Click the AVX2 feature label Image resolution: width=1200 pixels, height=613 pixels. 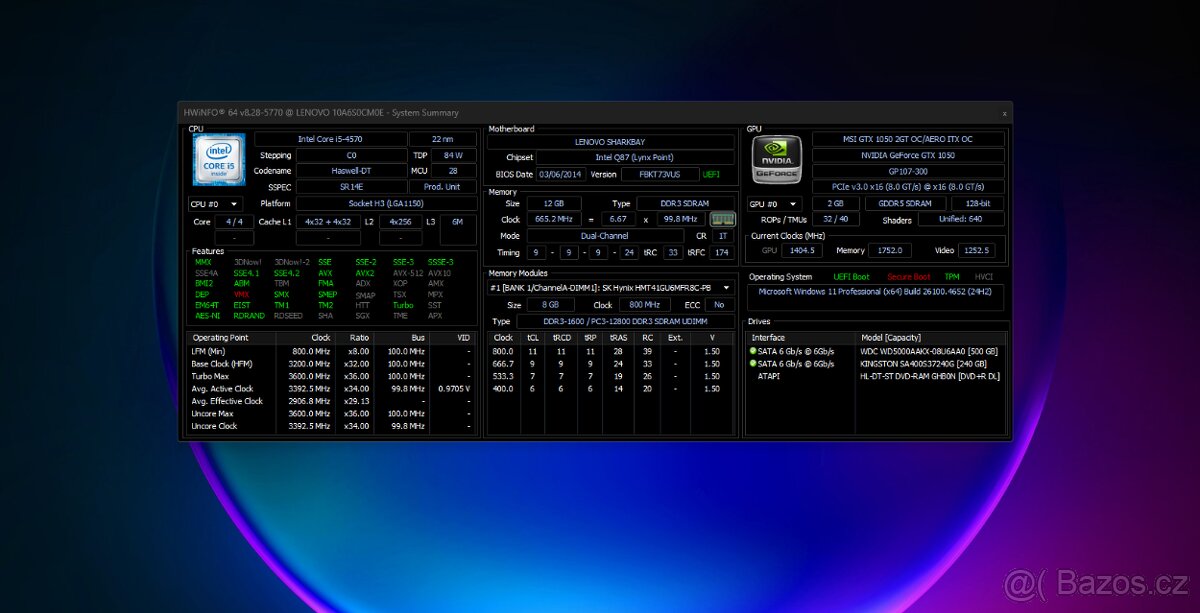[x=364, y=272]
